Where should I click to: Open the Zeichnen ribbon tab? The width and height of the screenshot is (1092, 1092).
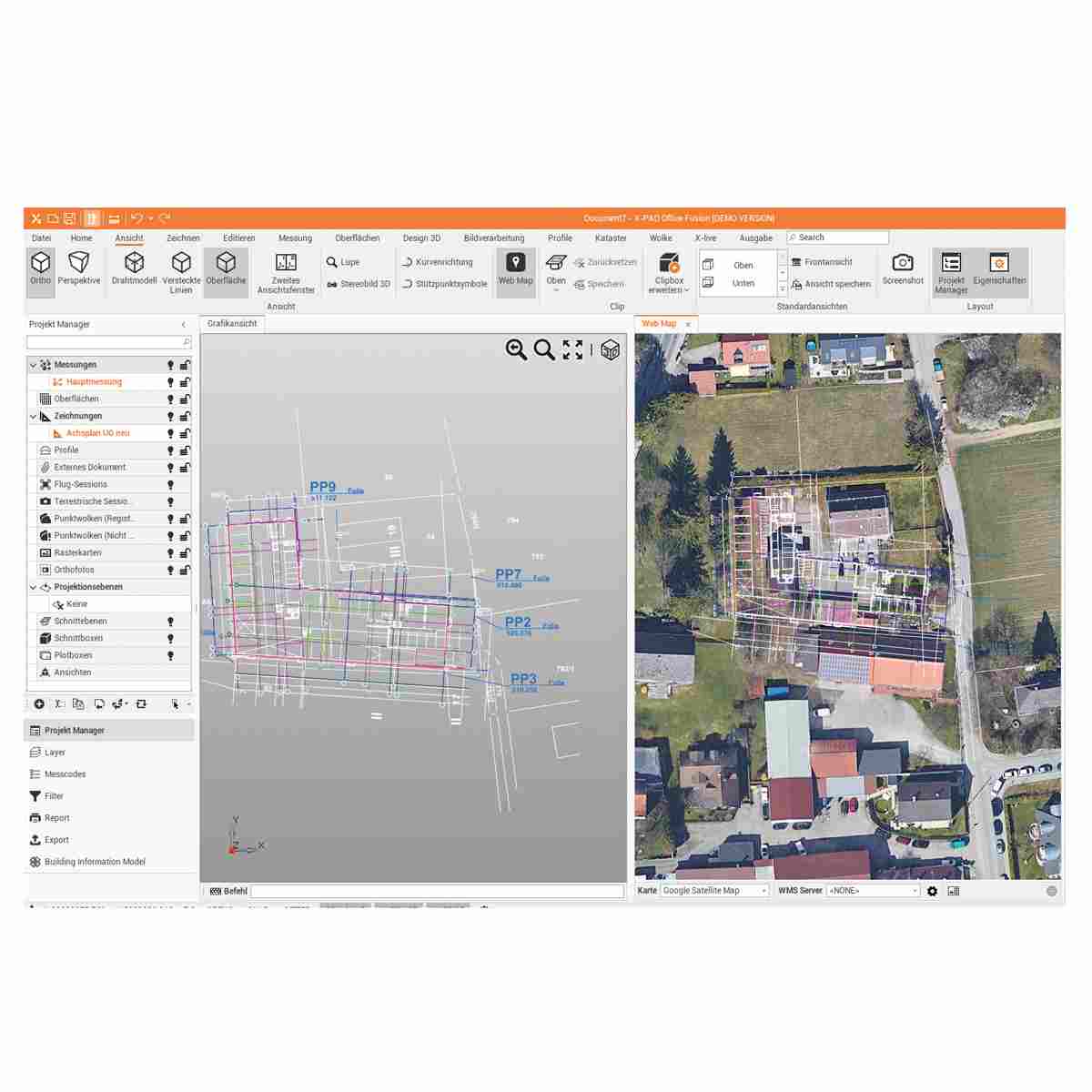coord(183,238)
